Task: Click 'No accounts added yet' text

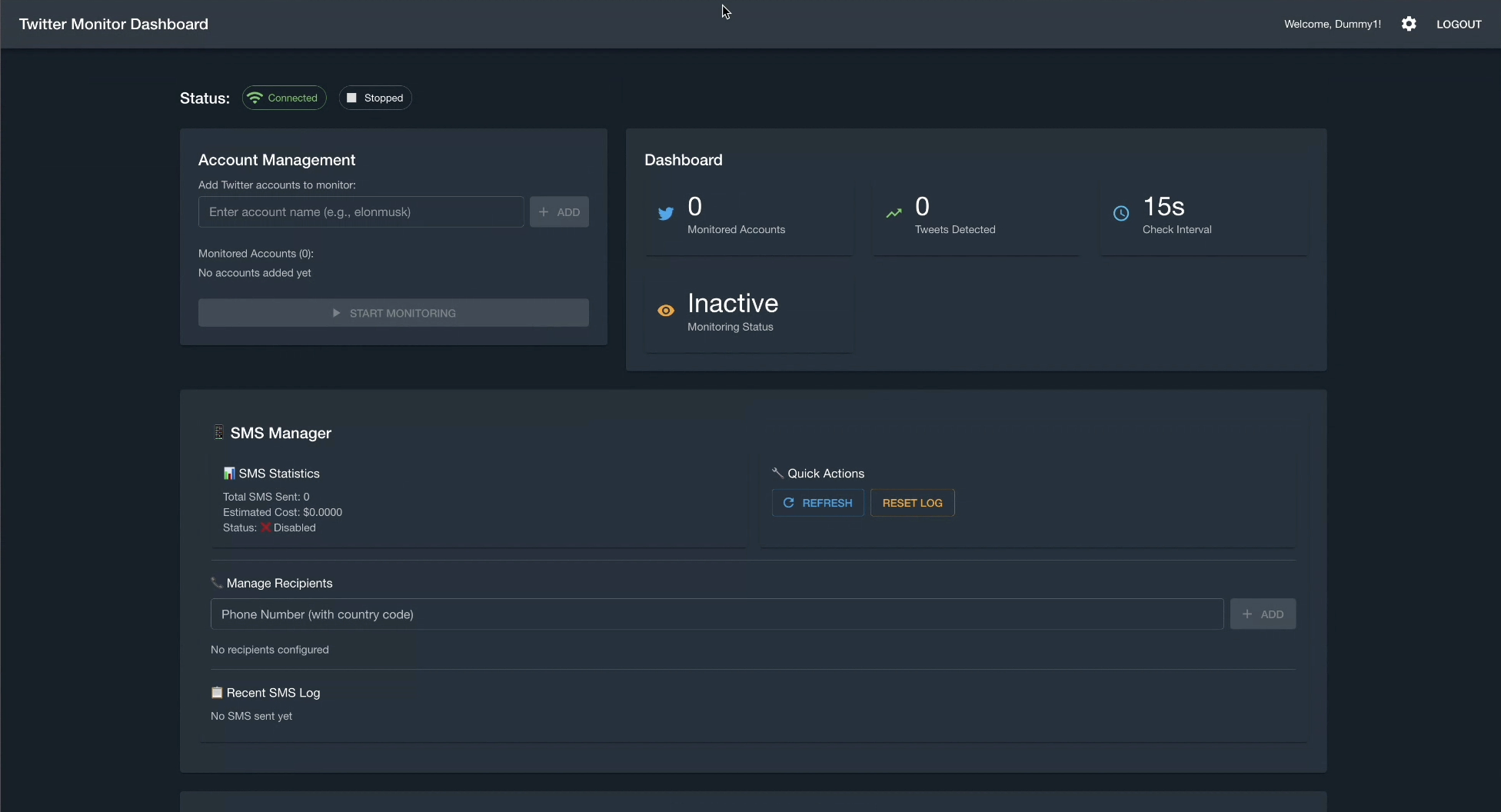Action: [x=255, y=273]
